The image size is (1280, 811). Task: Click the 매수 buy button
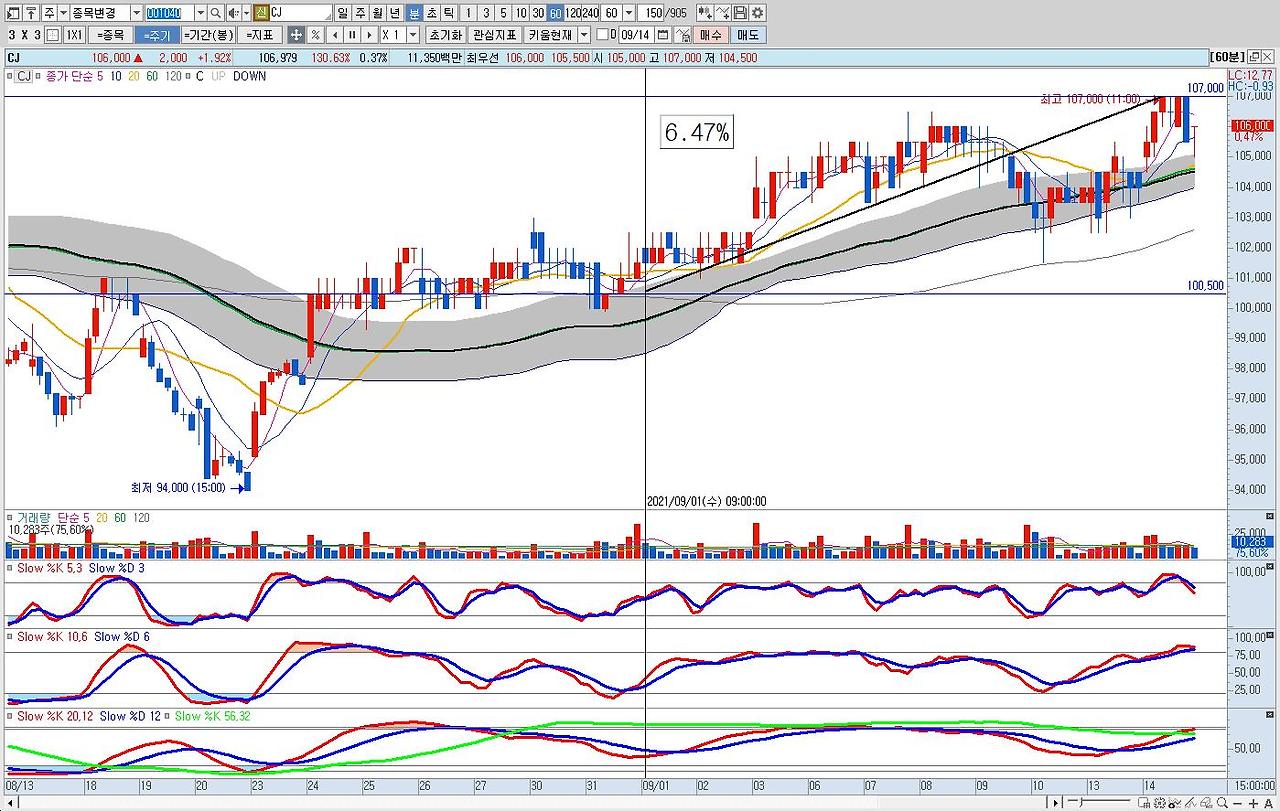[709, 34]
